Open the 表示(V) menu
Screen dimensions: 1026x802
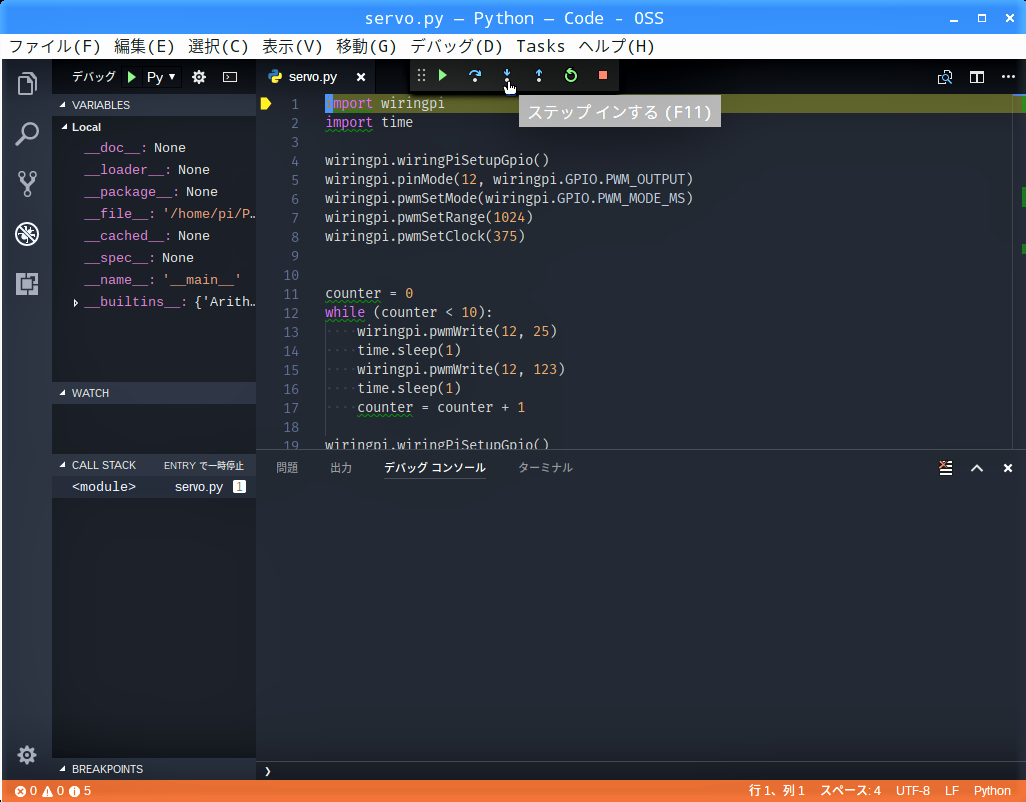(x=292, y=46)
